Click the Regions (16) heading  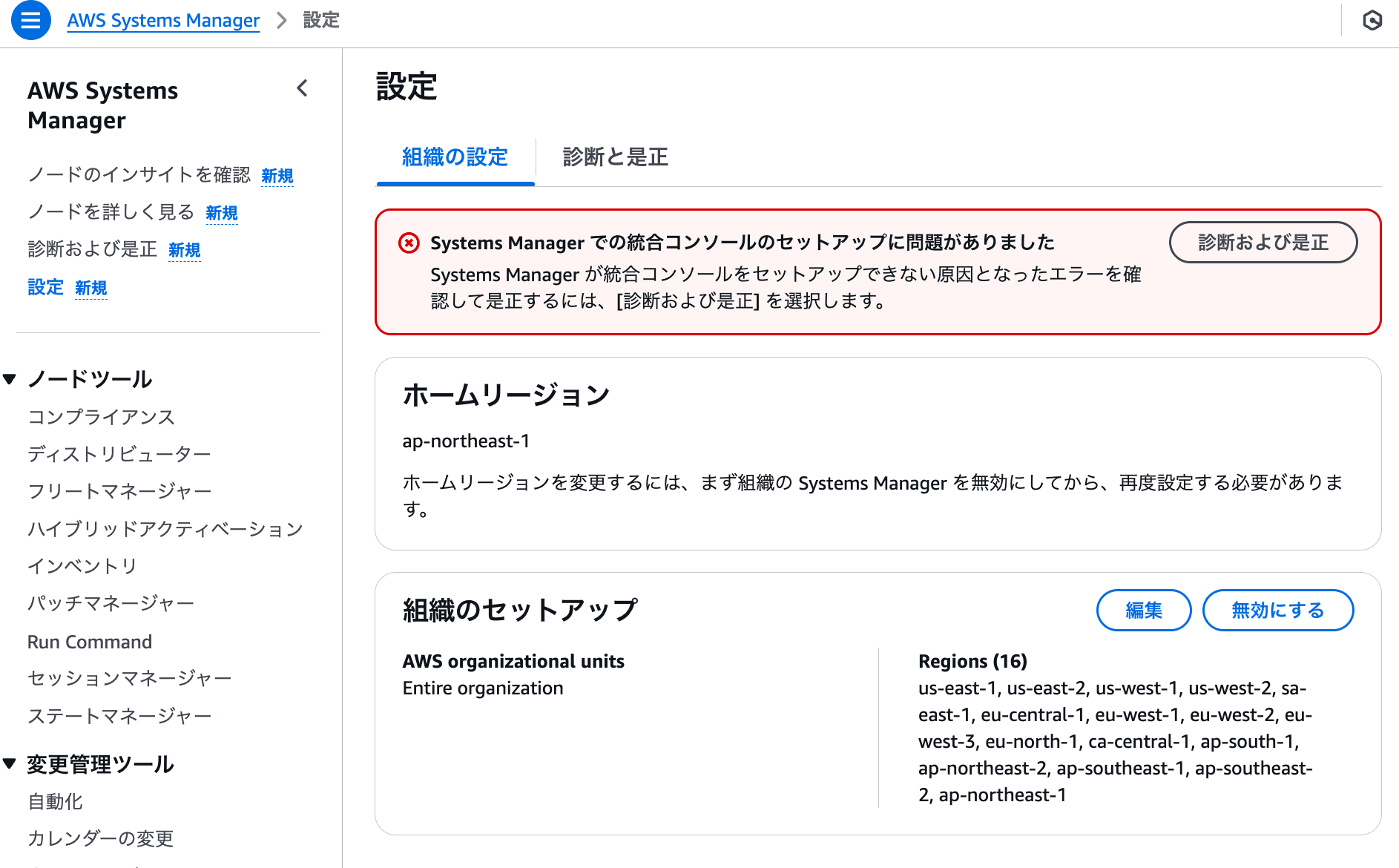pos(972,661)
